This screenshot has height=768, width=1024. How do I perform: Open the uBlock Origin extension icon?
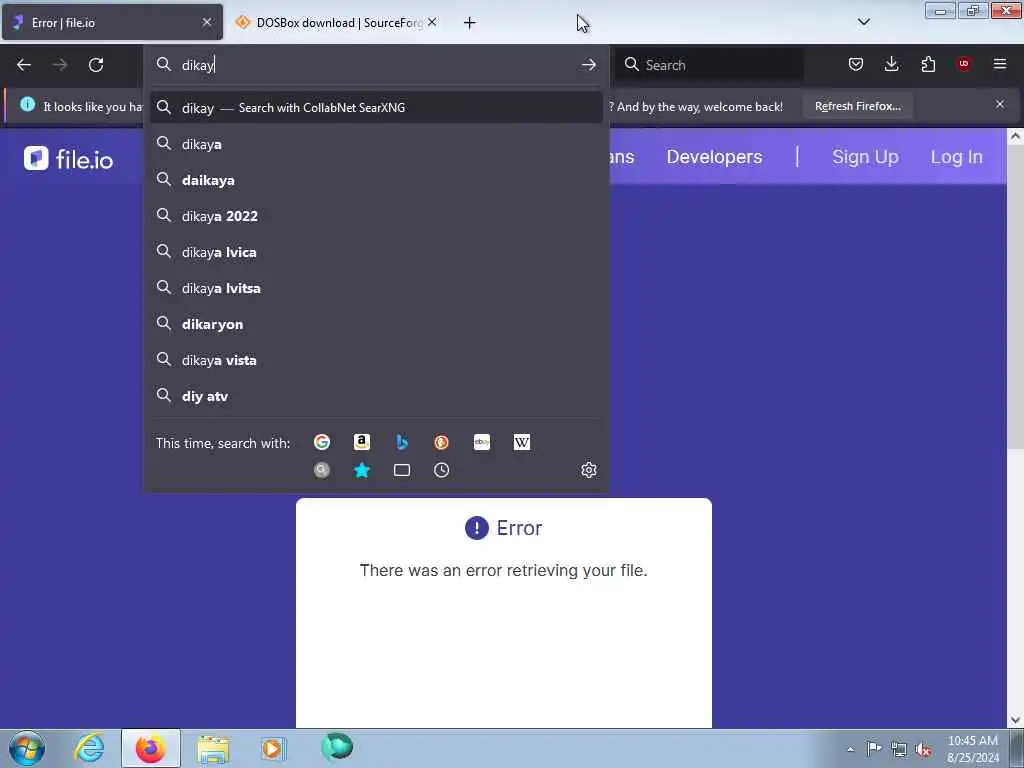click(x=964, y=64)
